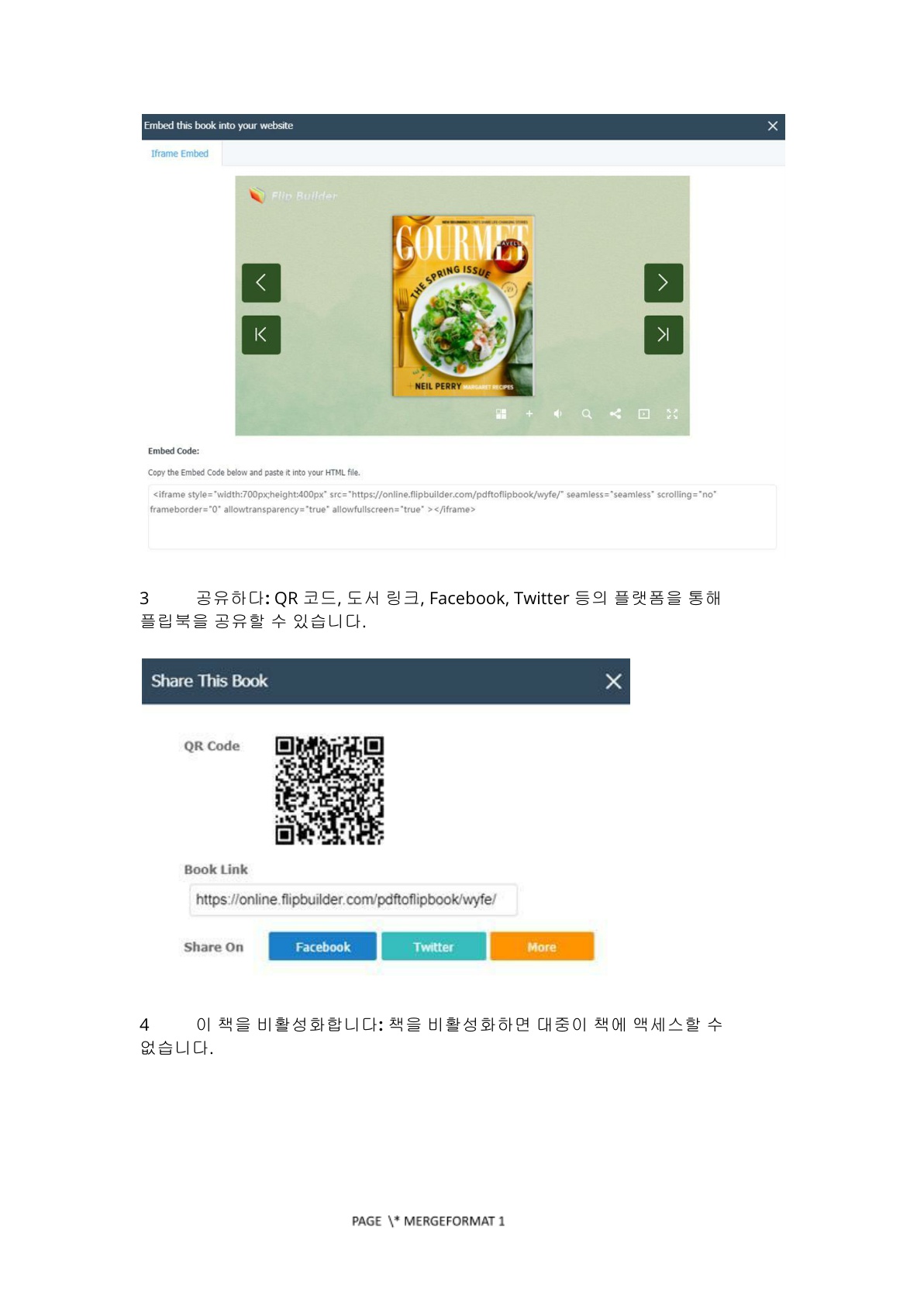The width and height of the screenshot is (924, 1306).
Task: Toggle fullscreen in the flipbook toolbar
Action: (x=672, y=414)
